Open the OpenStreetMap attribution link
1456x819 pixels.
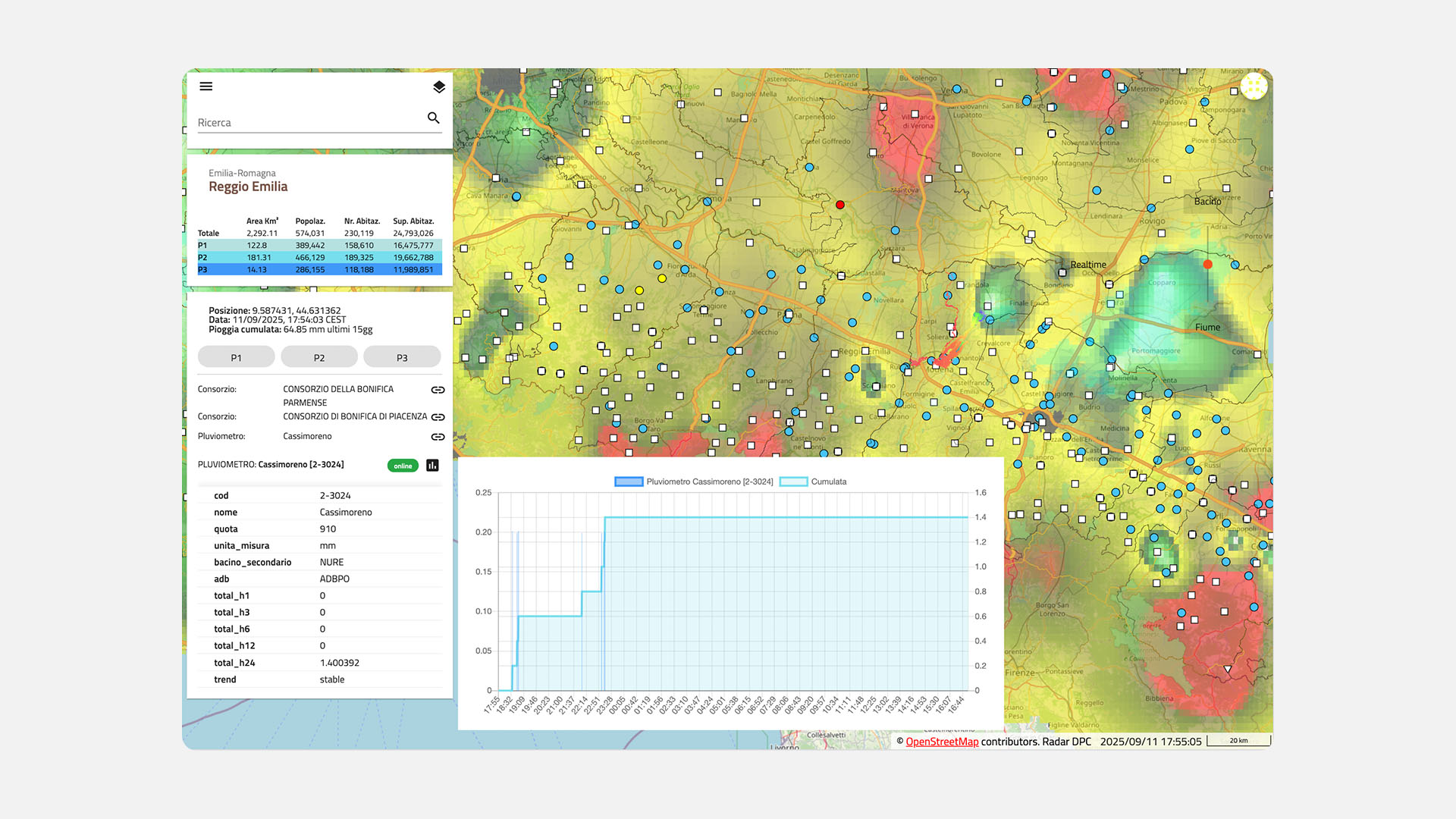pos(941,742)
